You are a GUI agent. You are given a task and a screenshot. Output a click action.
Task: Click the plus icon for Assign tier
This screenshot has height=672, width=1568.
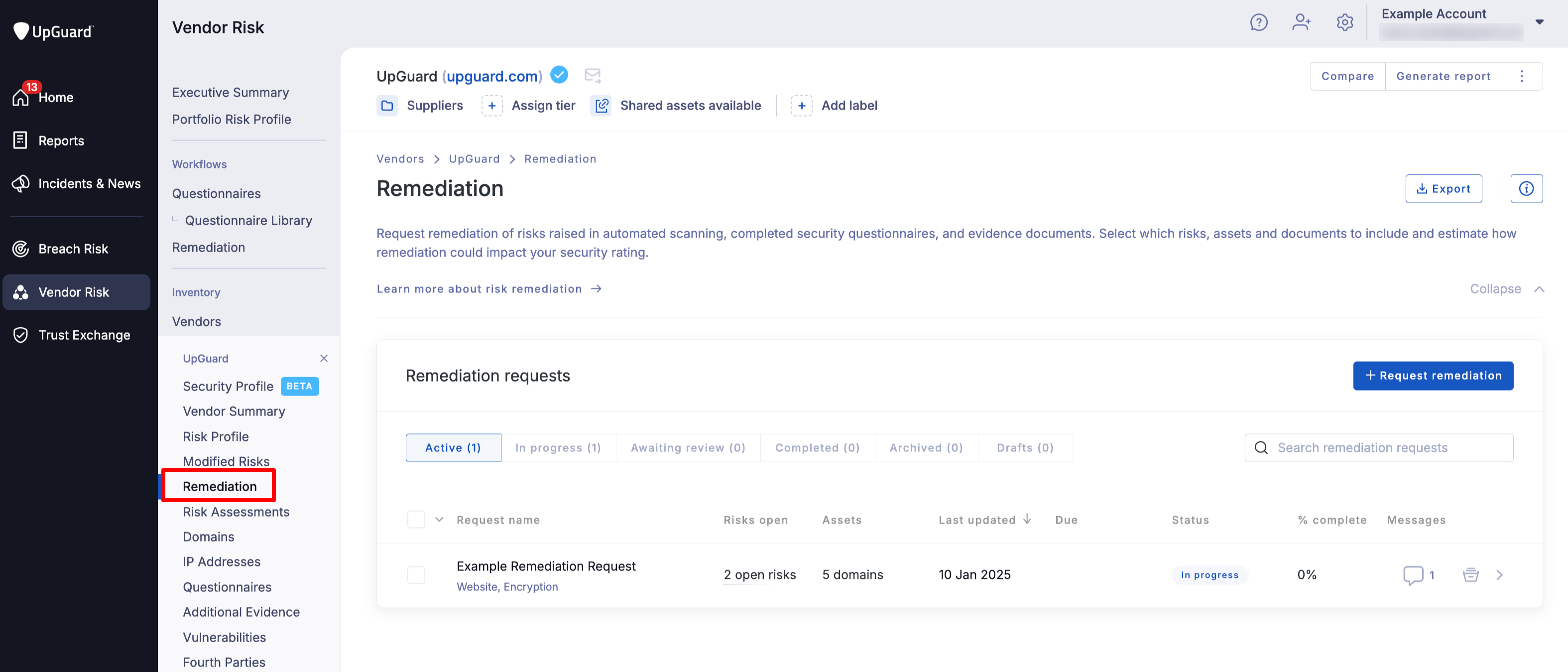coord(492,105)
